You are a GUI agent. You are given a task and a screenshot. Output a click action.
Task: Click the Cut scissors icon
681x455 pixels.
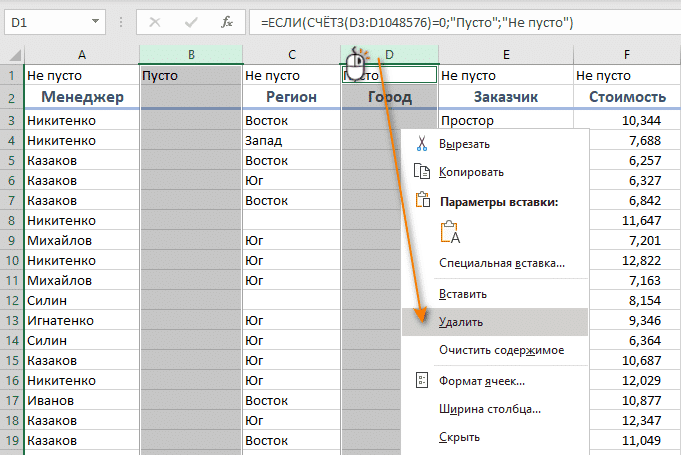point(421,144)
